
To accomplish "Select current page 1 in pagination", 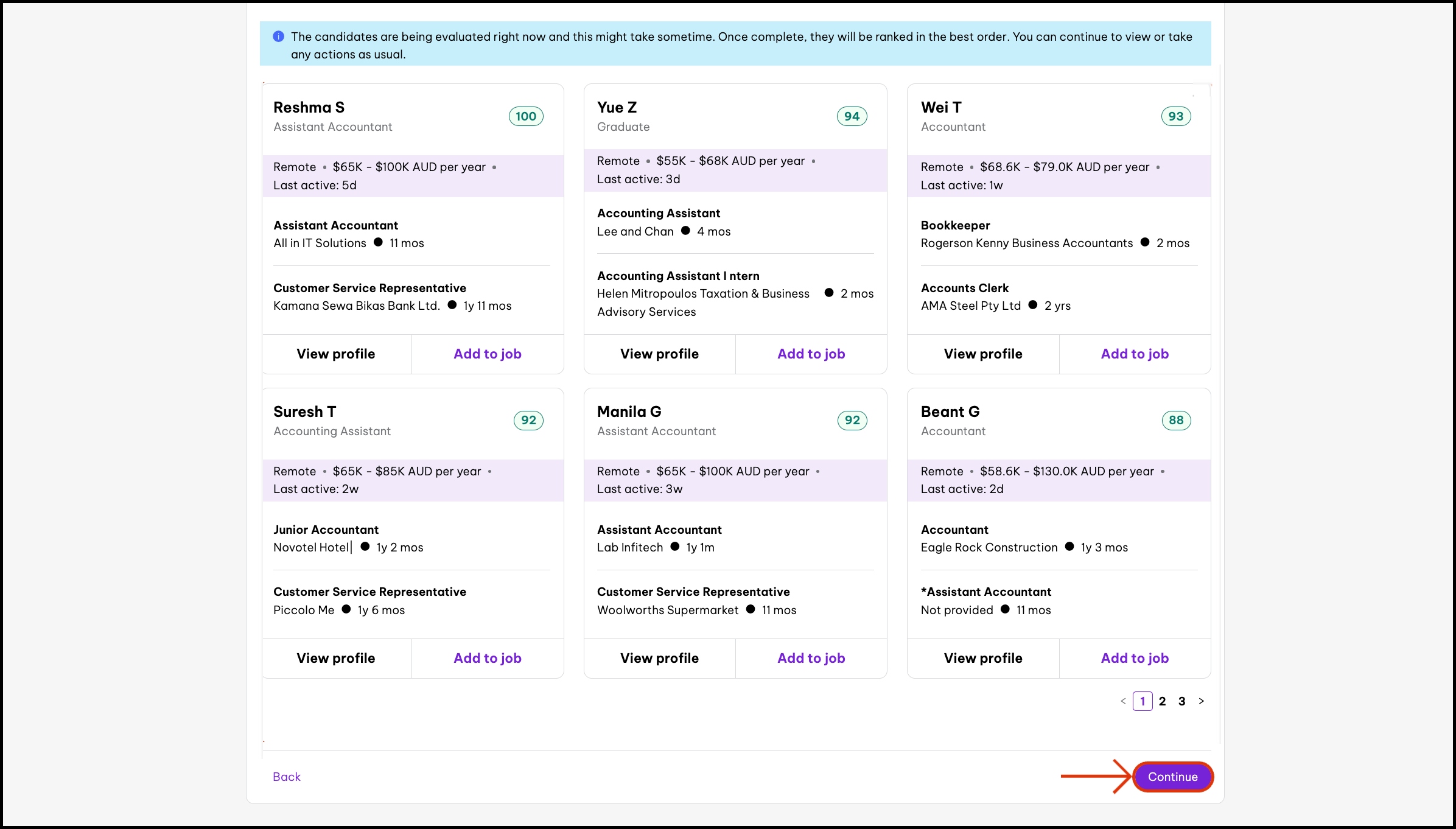I will pyautogui.click(x=1143, y=701).
